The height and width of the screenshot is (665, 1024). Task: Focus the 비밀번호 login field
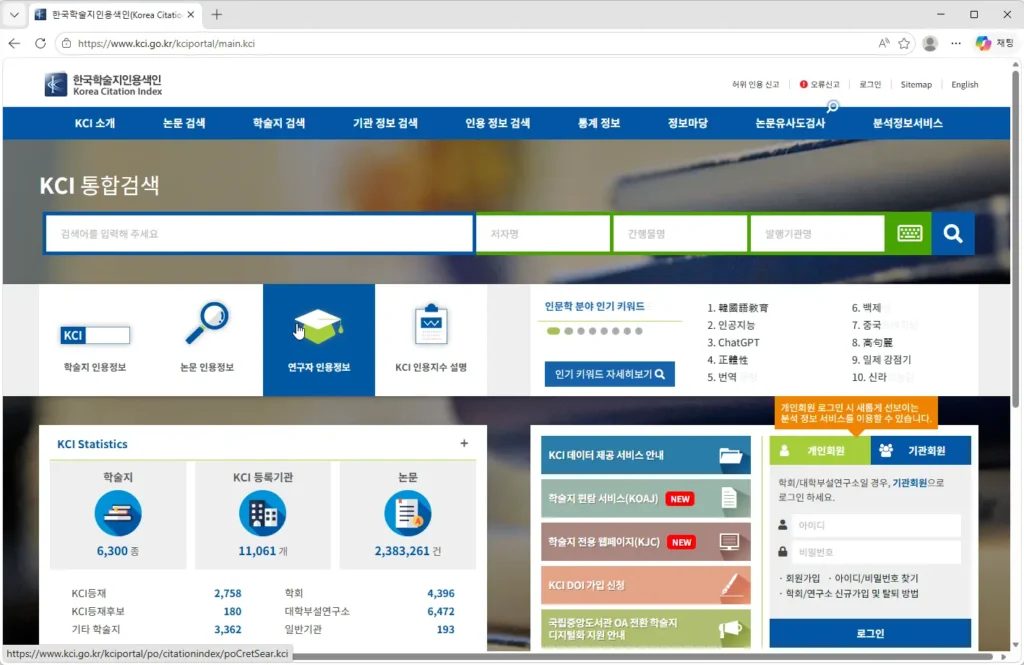pyautogui.click(x=876, y=552)
